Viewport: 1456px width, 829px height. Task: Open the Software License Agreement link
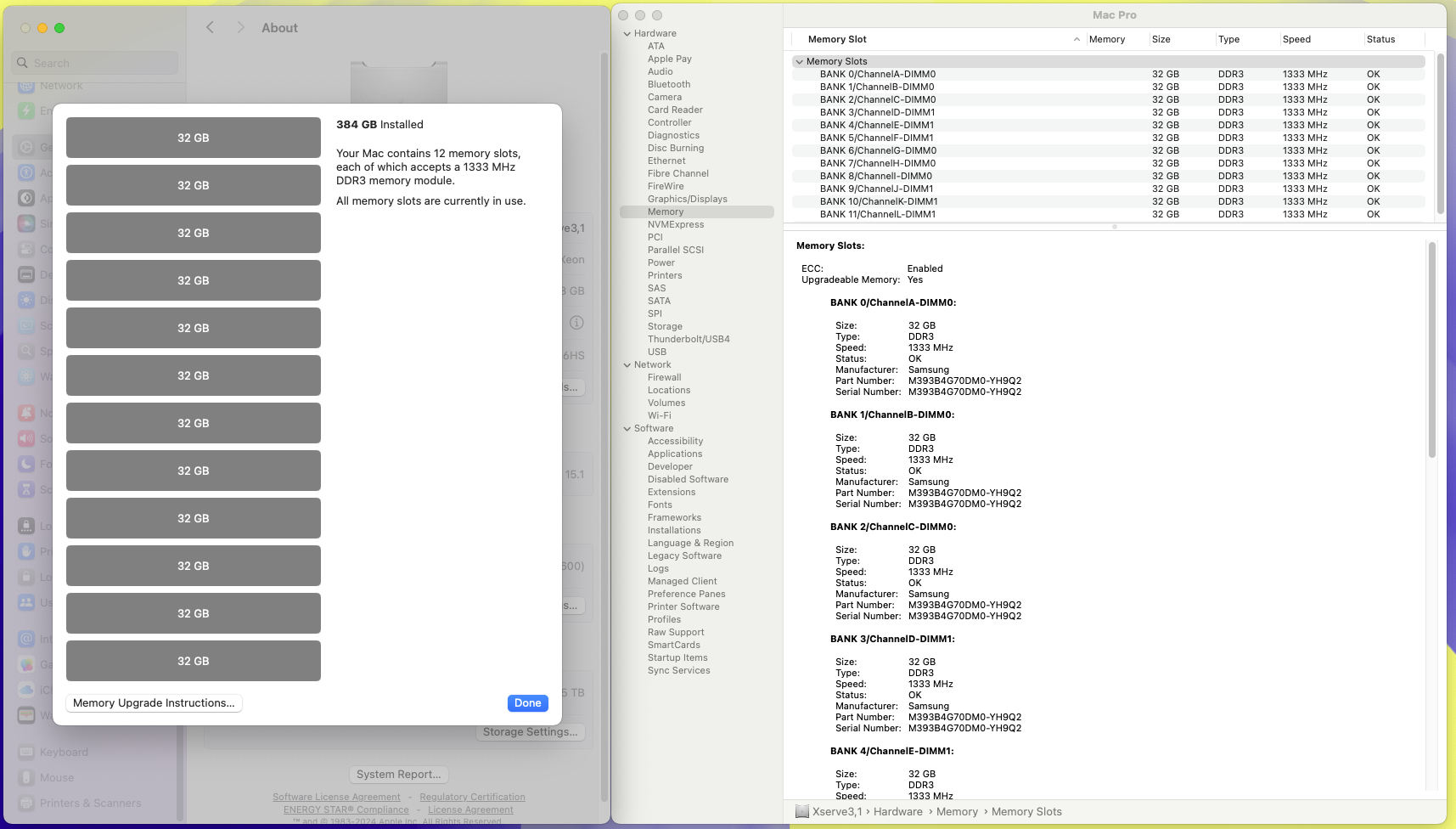coord(336,797)
